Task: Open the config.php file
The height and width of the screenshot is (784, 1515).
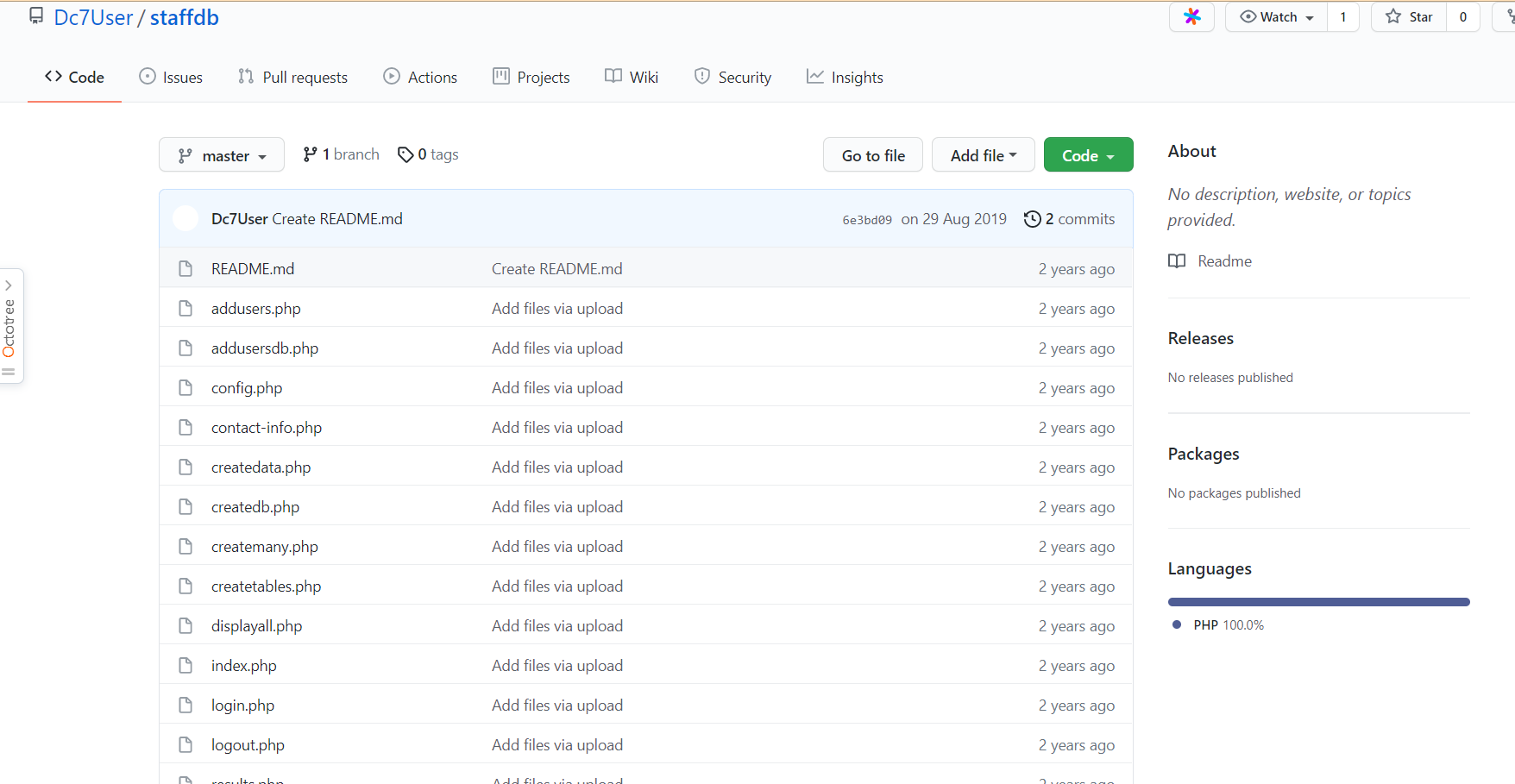Action: (247, 388)
